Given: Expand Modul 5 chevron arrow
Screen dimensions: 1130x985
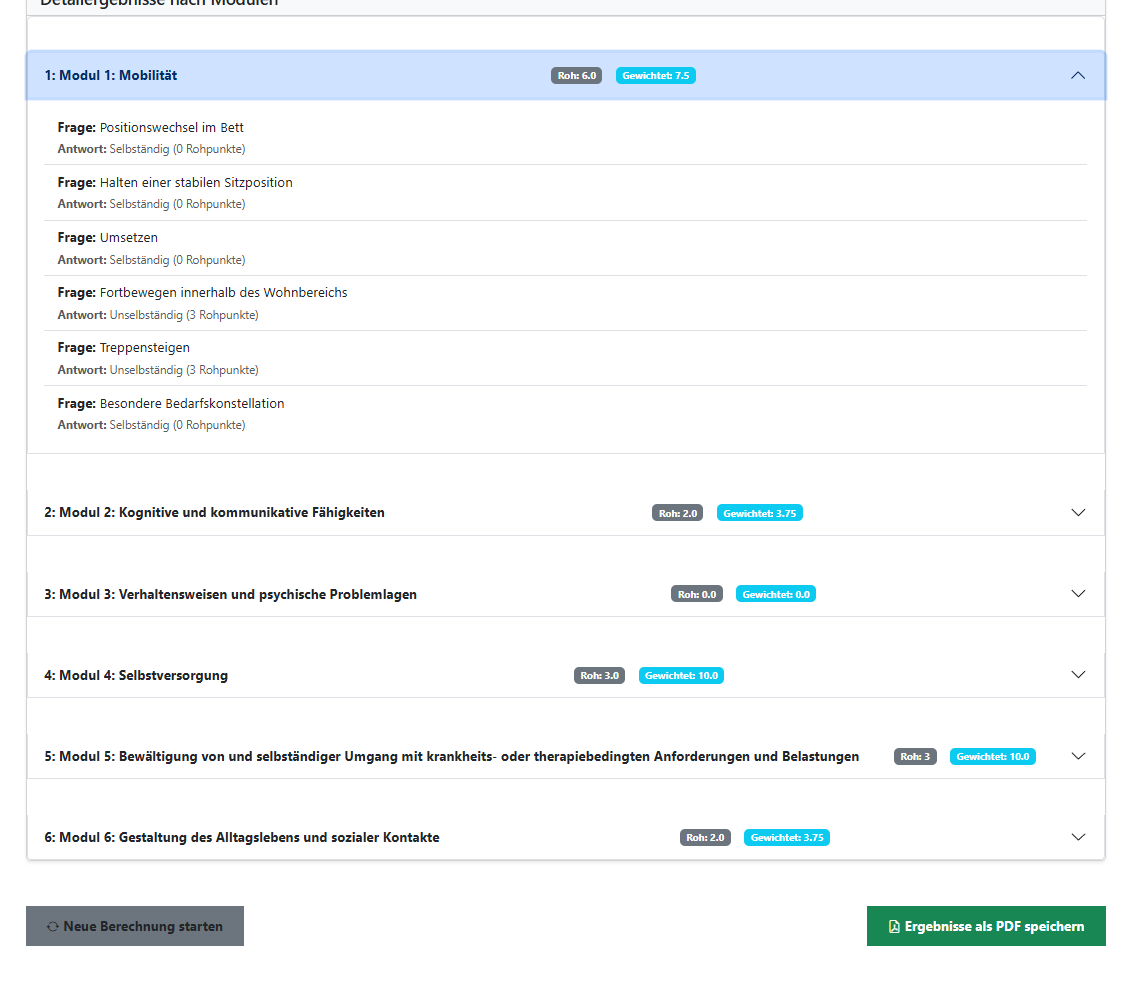Looking at the screenshot, I should (x=1077, y=756).
